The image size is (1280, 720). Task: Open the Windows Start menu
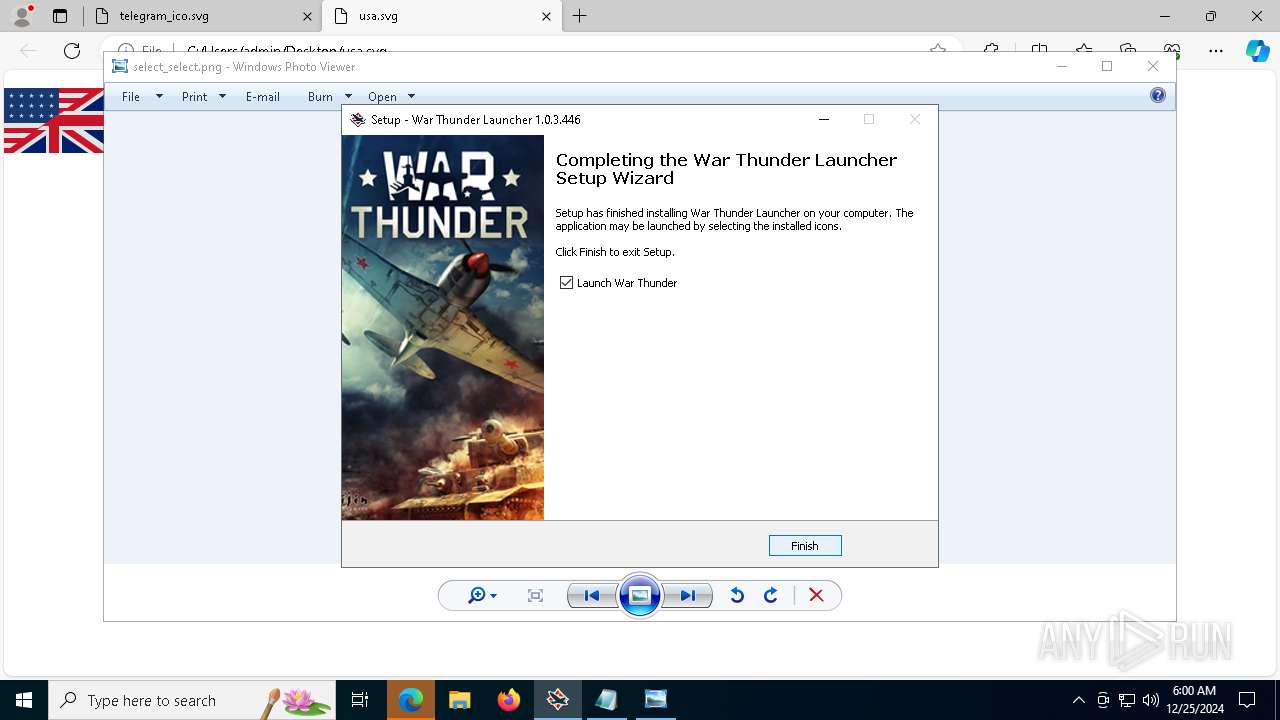pos(24,700)
